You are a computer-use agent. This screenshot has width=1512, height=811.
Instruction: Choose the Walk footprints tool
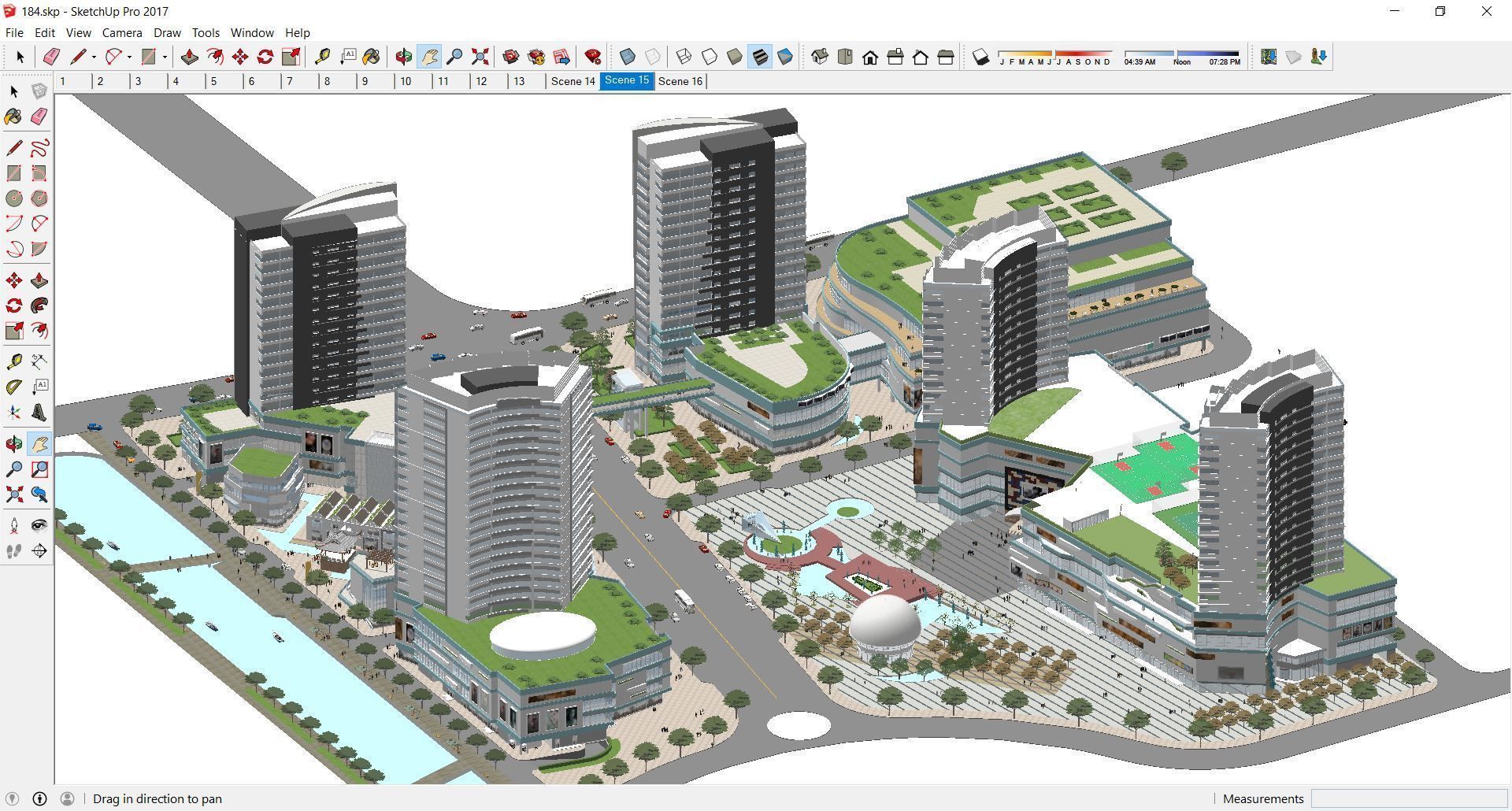[14, 551]
